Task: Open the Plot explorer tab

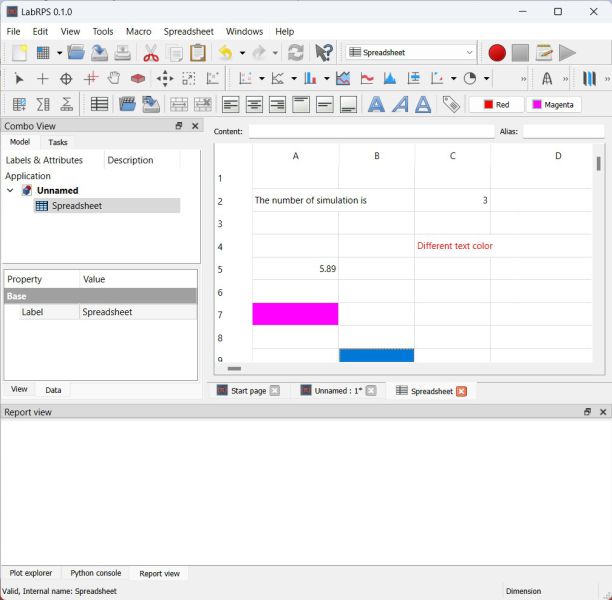Action: (x=30, y=573)
